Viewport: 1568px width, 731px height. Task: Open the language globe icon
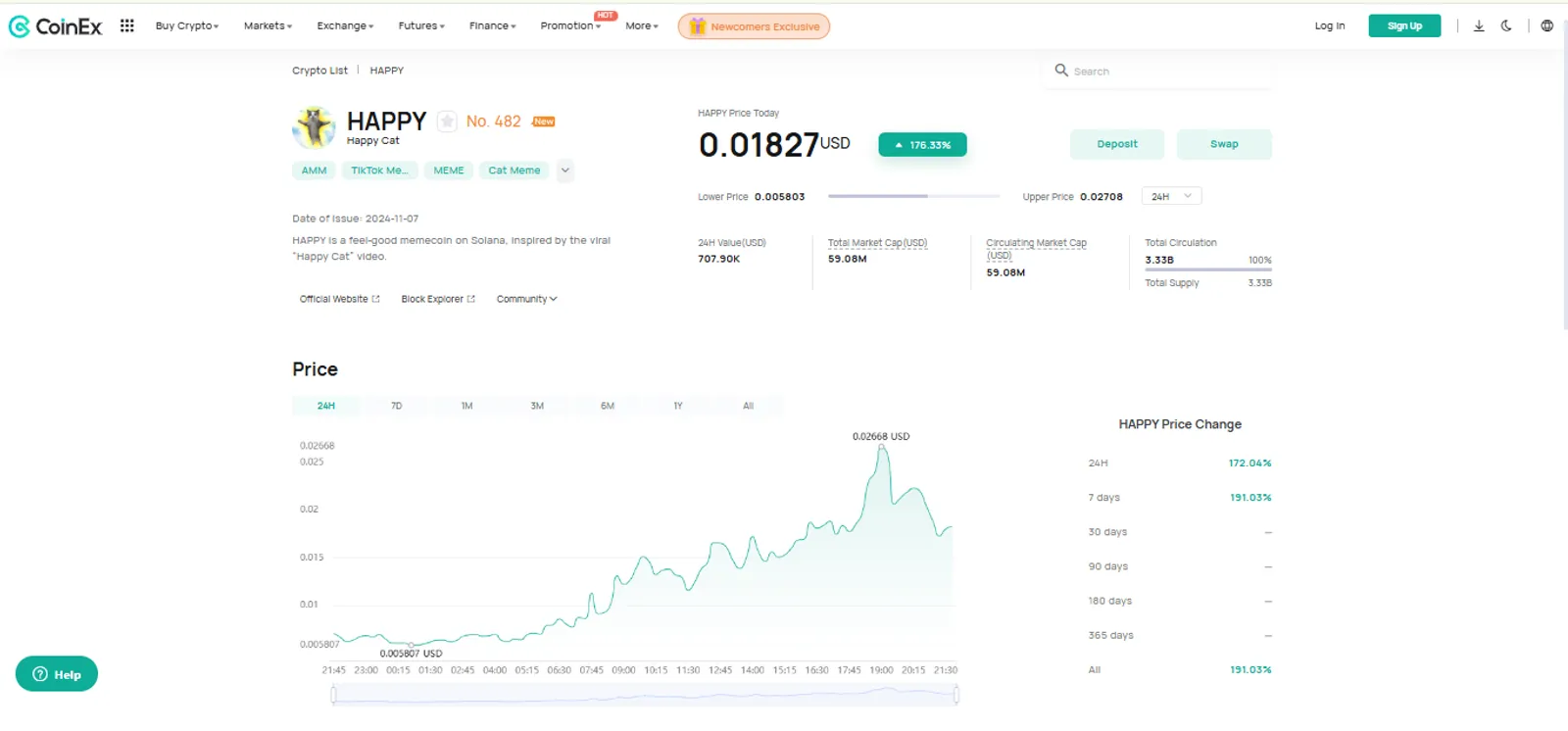[x=1546, y=25]
